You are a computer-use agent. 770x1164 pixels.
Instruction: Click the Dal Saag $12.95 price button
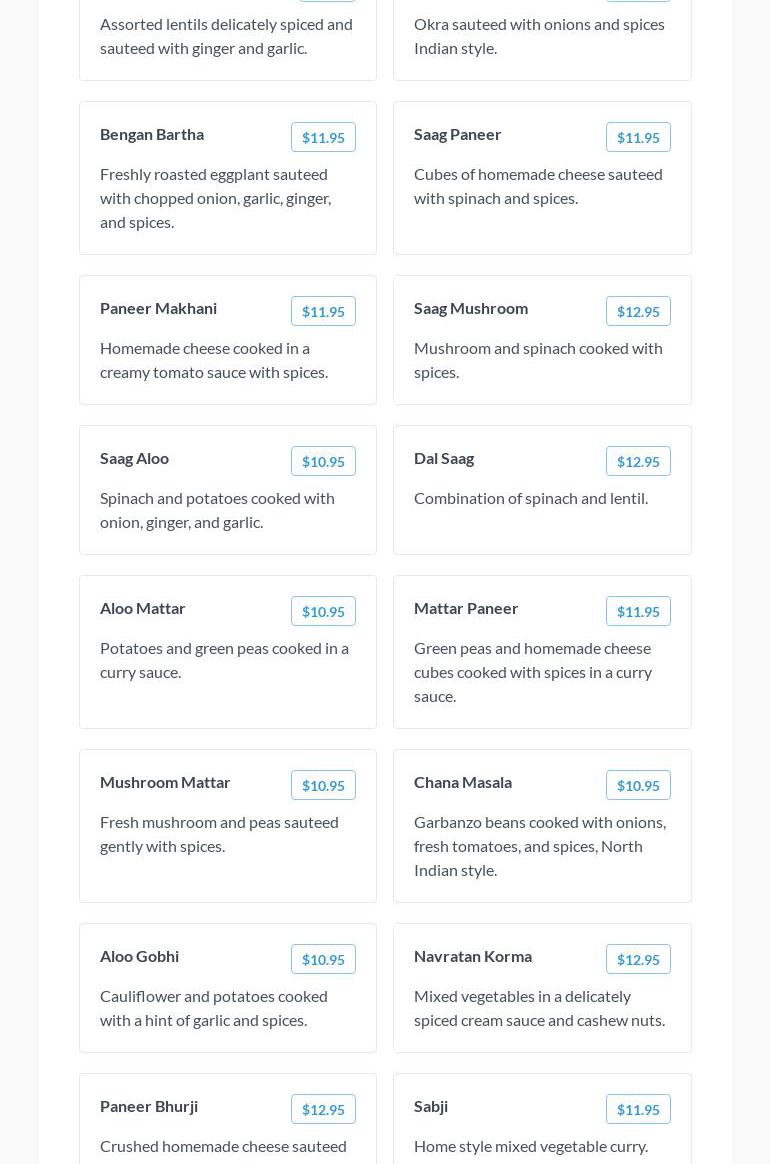[638, 462]
